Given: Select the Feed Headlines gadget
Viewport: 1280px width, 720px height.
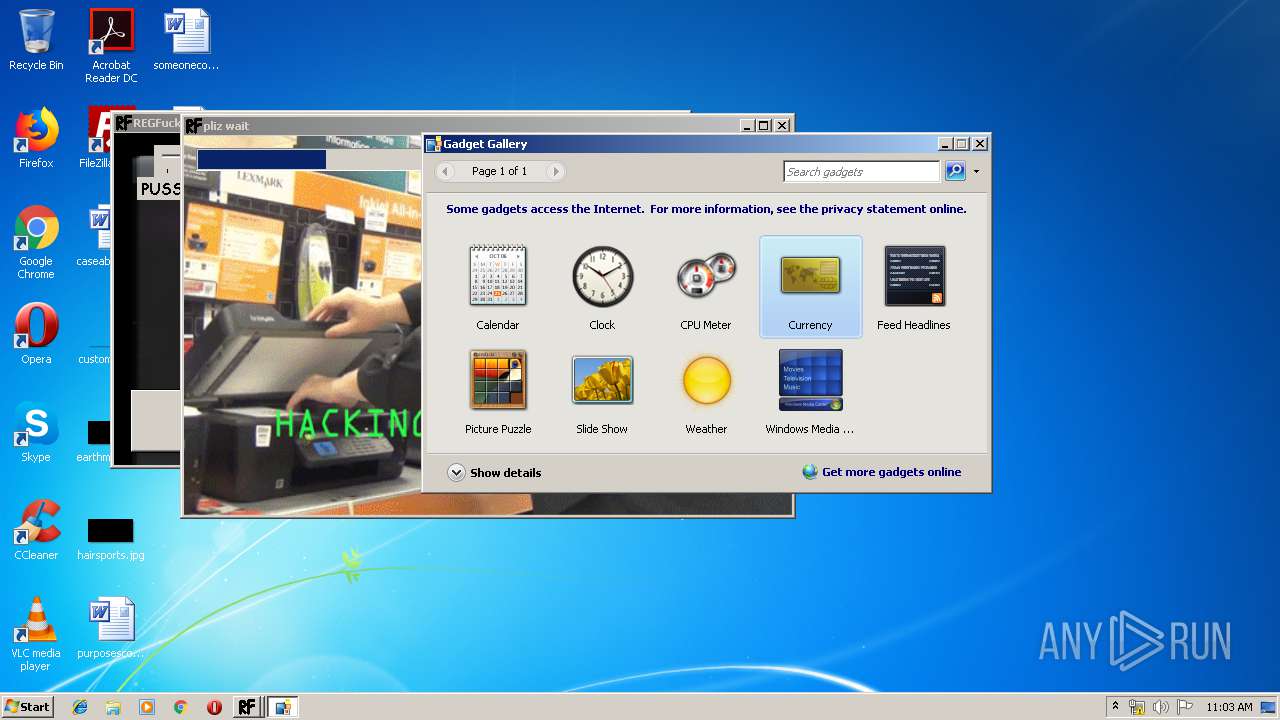Looking at the screenshot, I should [914, 287].
